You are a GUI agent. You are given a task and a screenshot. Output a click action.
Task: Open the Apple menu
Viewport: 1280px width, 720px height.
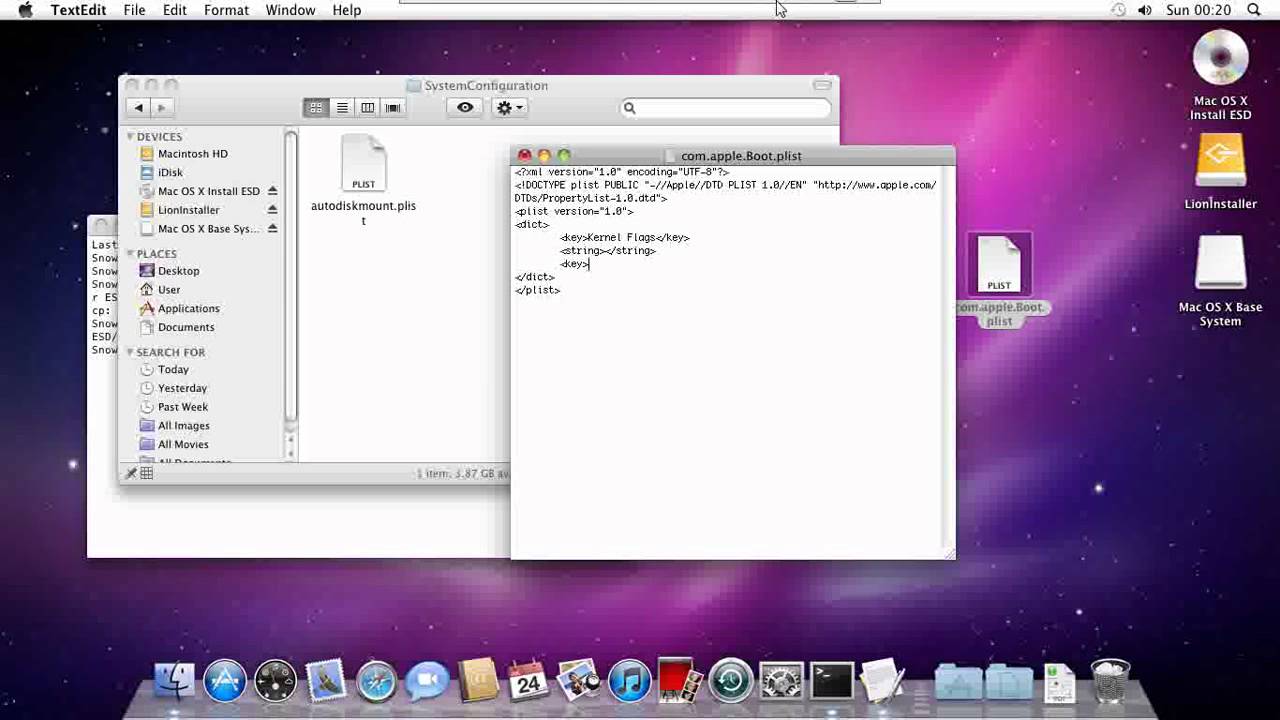click(25, 10)
